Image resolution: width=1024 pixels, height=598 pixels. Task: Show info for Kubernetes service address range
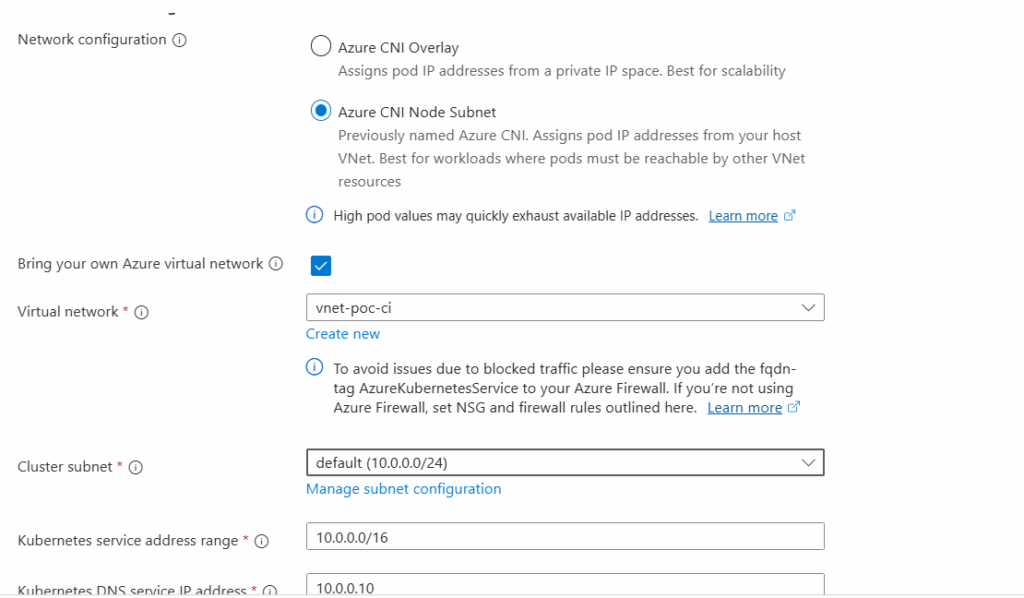[262, 541]
